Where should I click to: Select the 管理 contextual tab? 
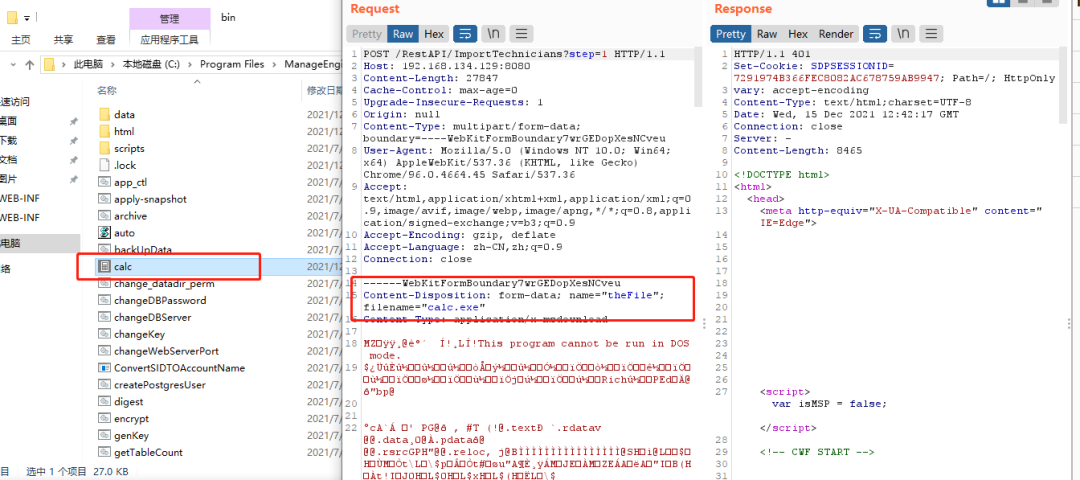pos(169,19)
